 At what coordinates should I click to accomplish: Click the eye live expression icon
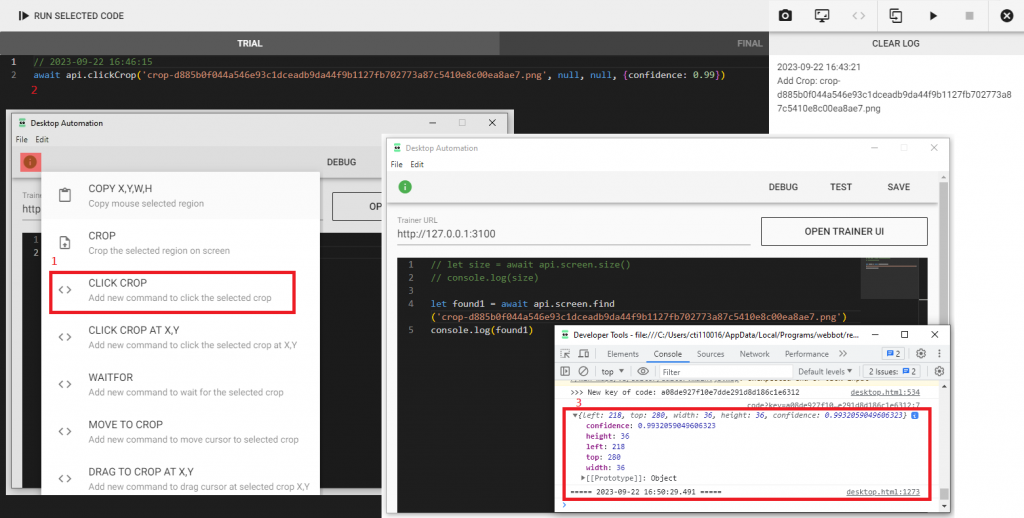pyautogui.click(x=643, y=371)
